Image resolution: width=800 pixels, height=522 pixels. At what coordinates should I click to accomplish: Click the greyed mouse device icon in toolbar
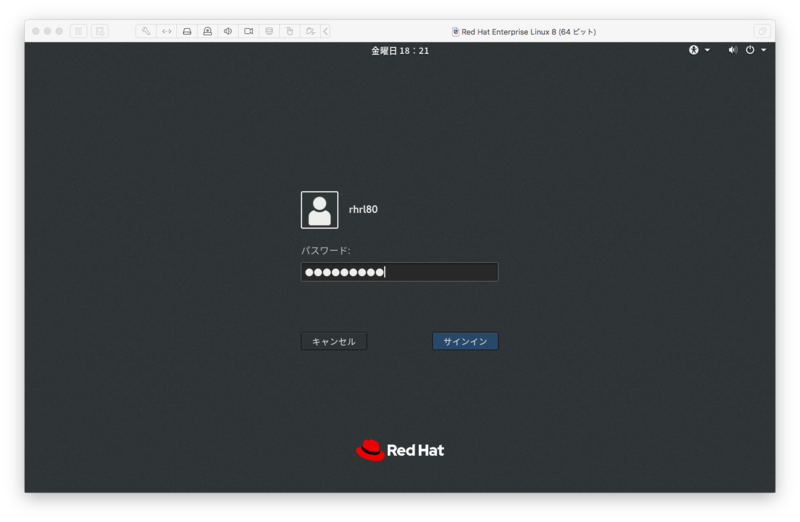click(x=289, y=31)
